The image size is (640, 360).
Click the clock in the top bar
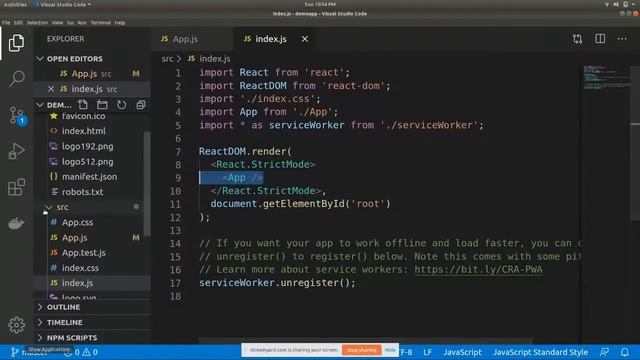click(x=320, y=4)
